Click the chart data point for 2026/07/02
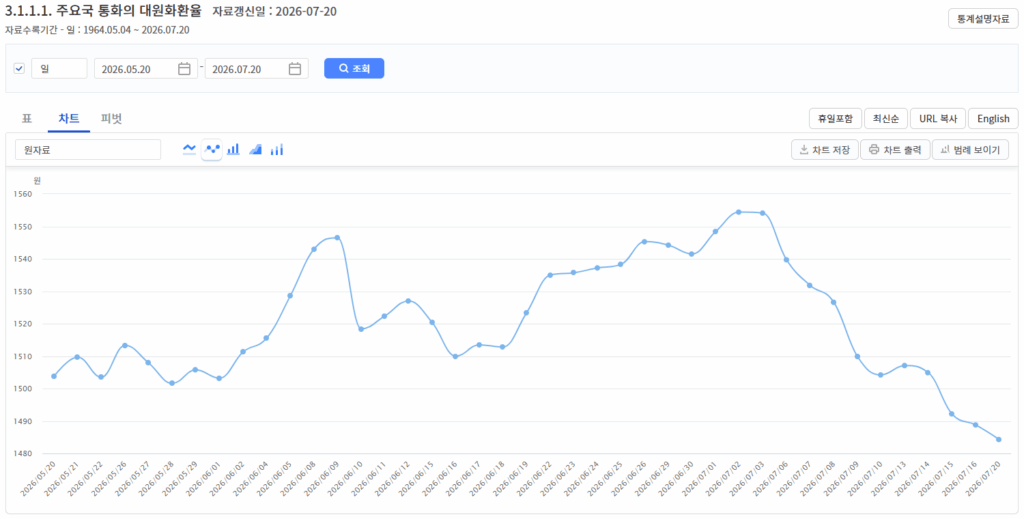Viewport: 1024px width, 519px height. tap(739, 212)
